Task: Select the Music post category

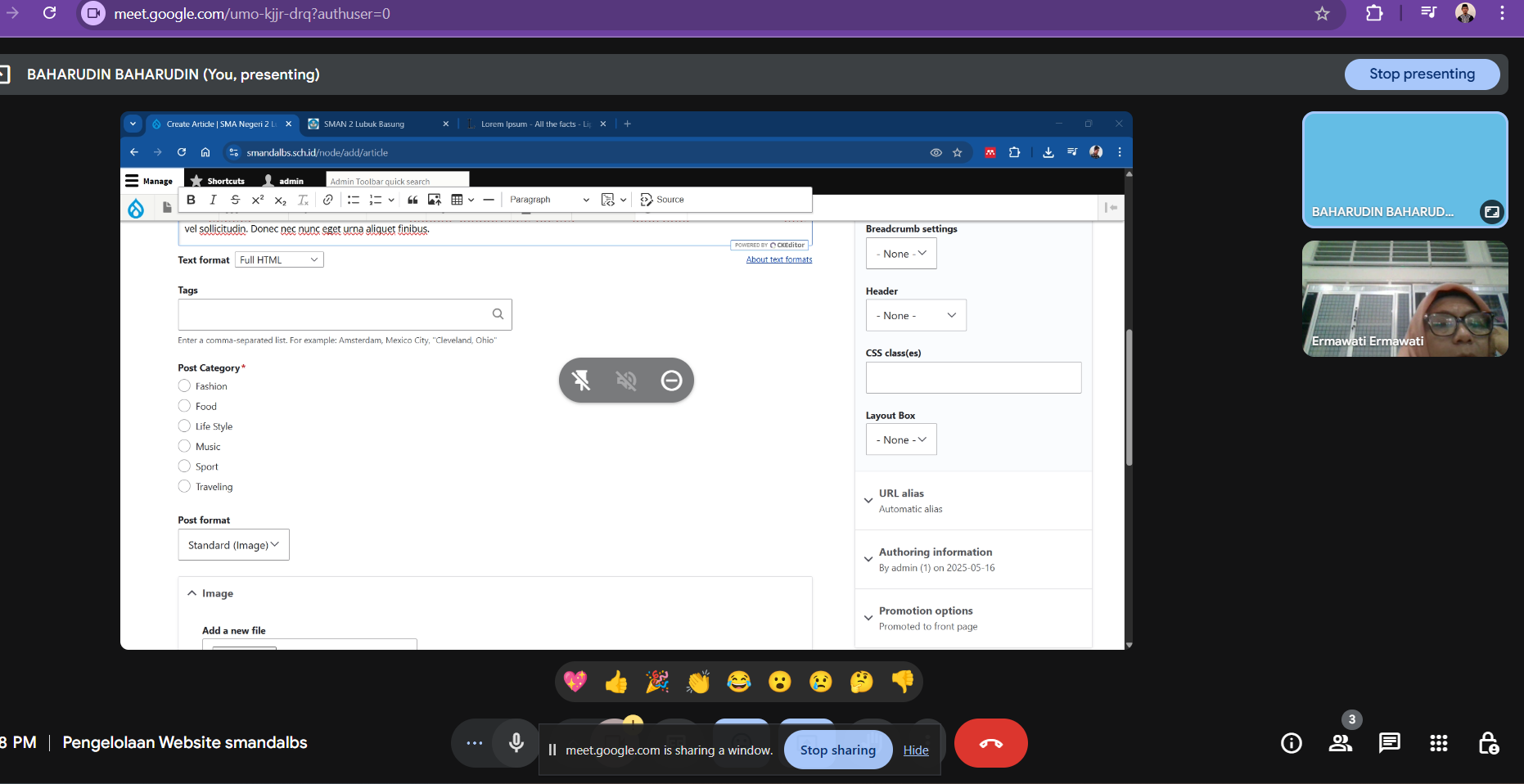Action: coord(185,447)
